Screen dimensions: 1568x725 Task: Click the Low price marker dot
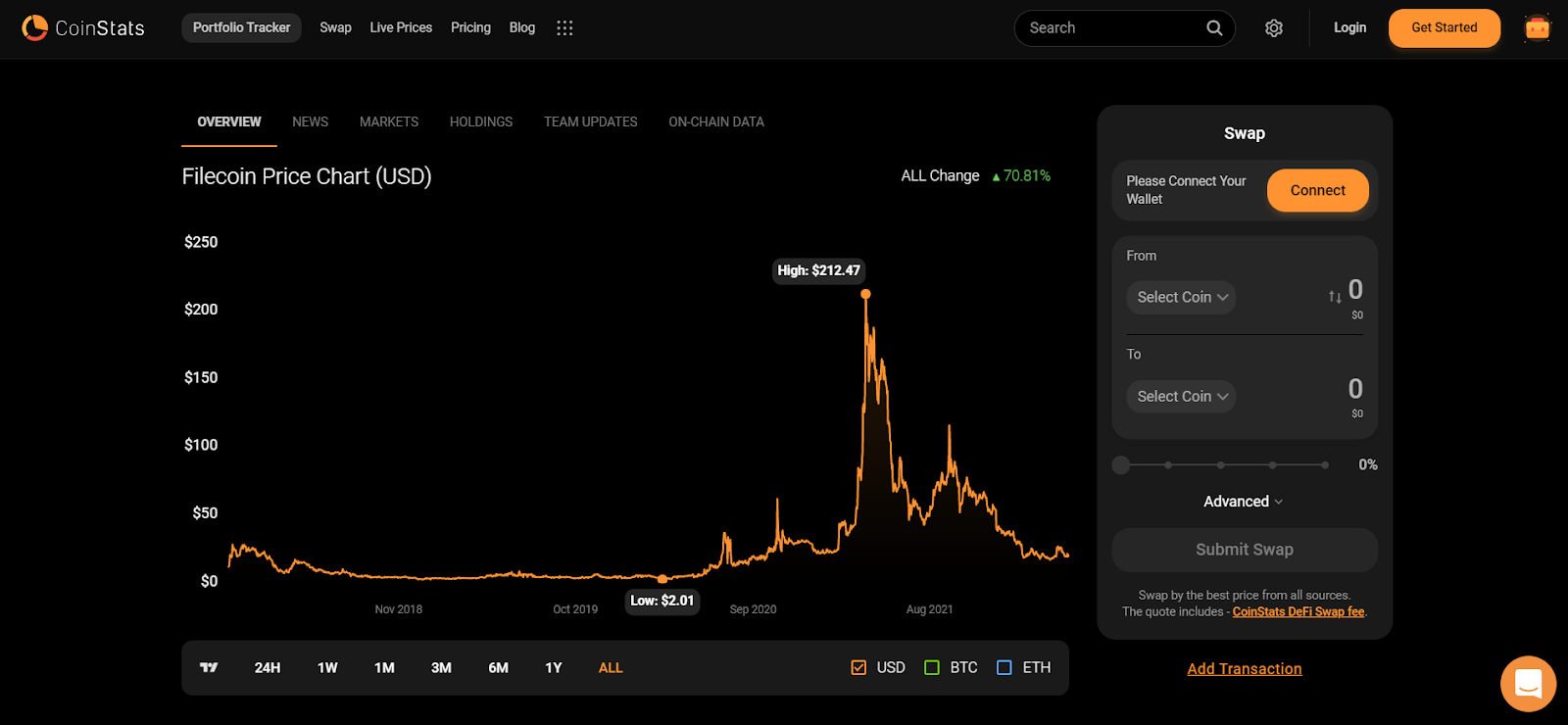(x=662, y=579)
